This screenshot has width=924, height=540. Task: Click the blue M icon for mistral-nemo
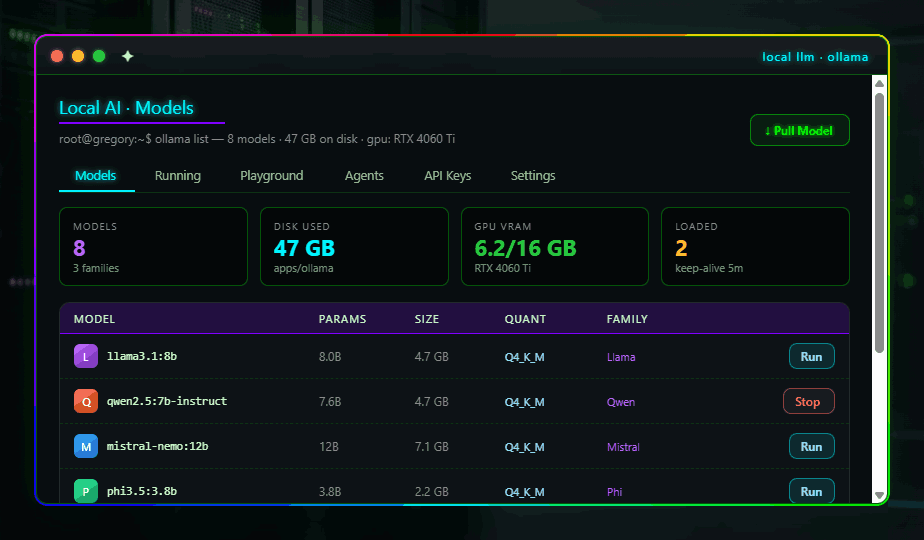pyautogui.click(x=85, y=446)
